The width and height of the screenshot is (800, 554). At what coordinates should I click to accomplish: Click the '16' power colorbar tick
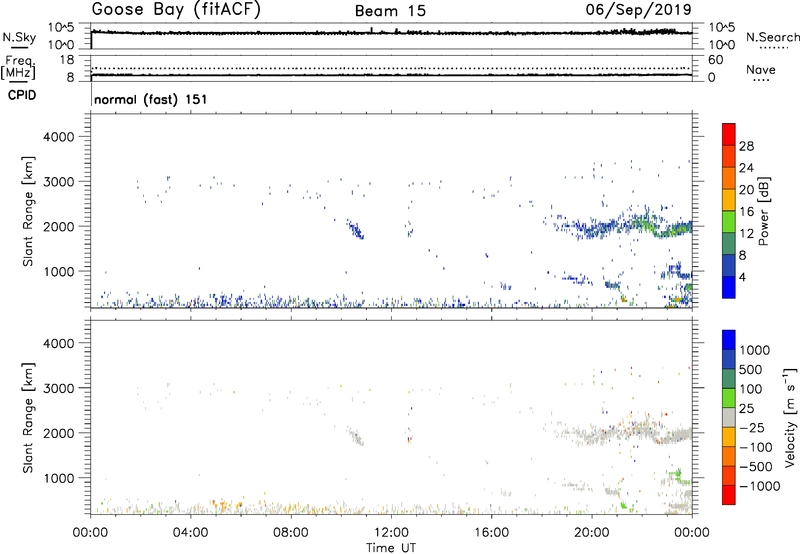[746, 211]
